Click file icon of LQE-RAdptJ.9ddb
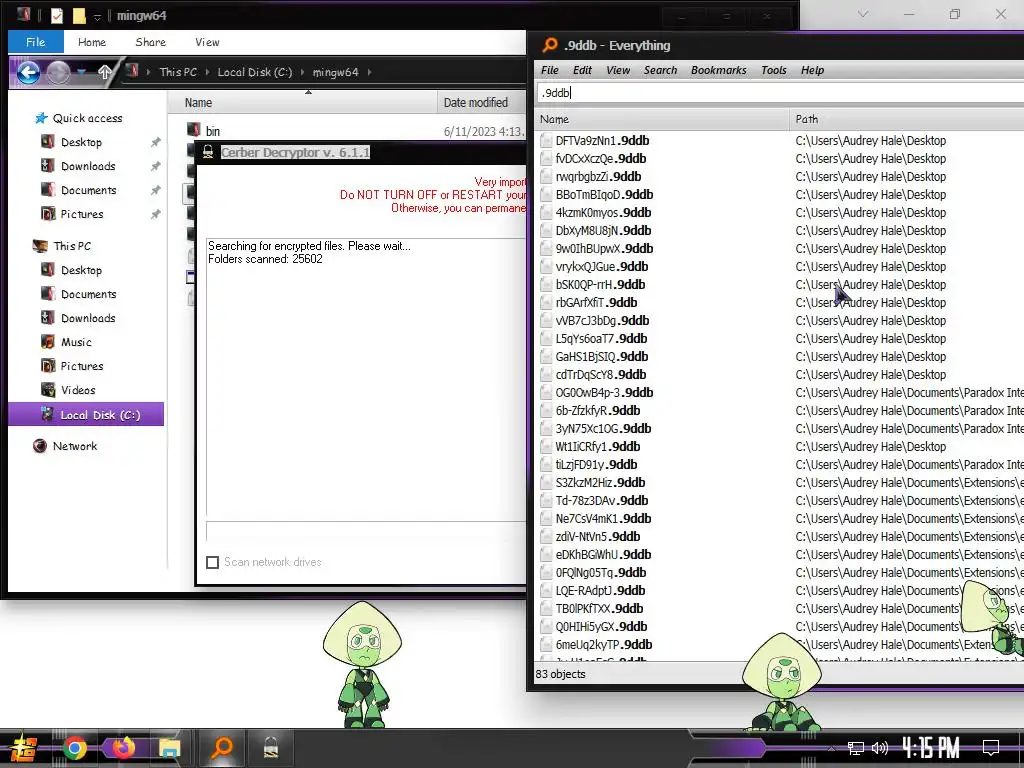 point(546,591)
